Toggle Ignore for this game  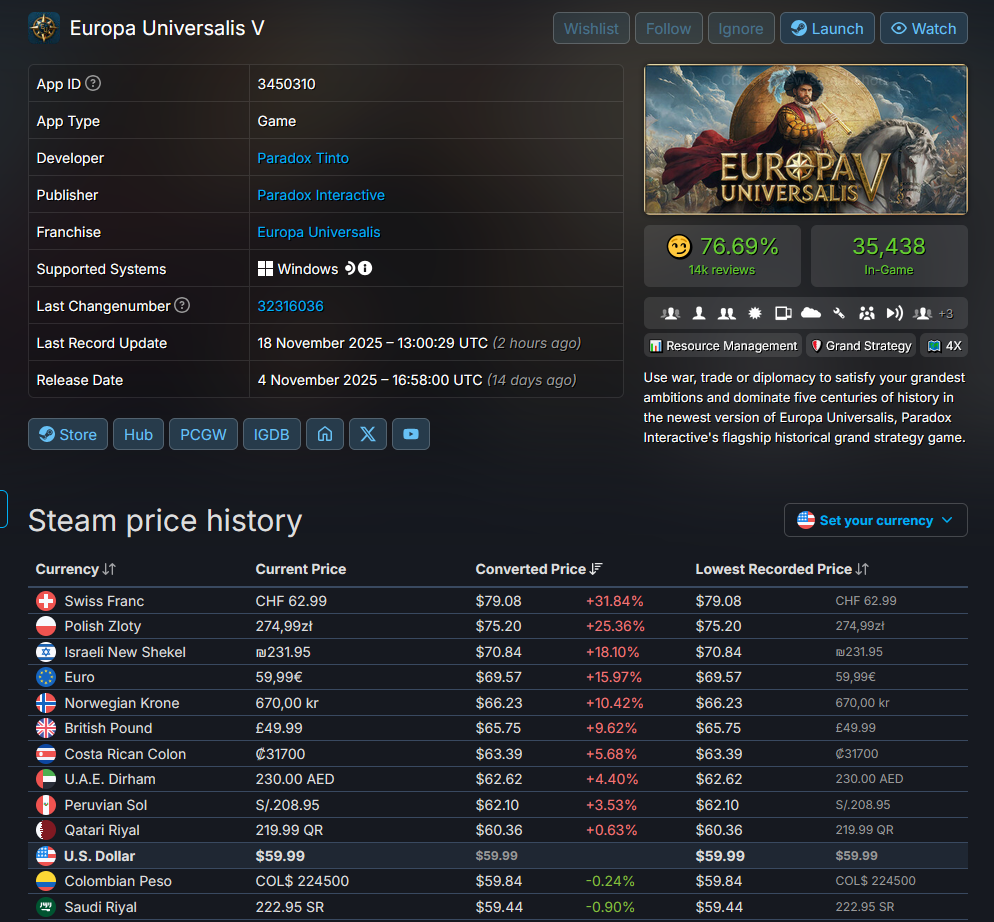click(x=741, y=29)
